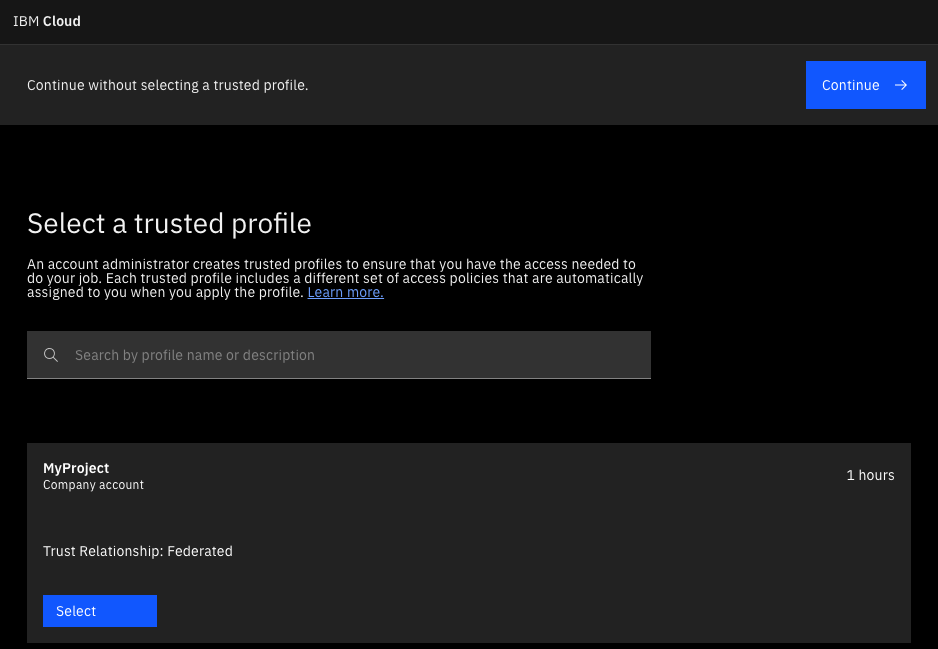Click the Select a trusted profile heading
Screen dimensions: 938x649
pos(169,224)
